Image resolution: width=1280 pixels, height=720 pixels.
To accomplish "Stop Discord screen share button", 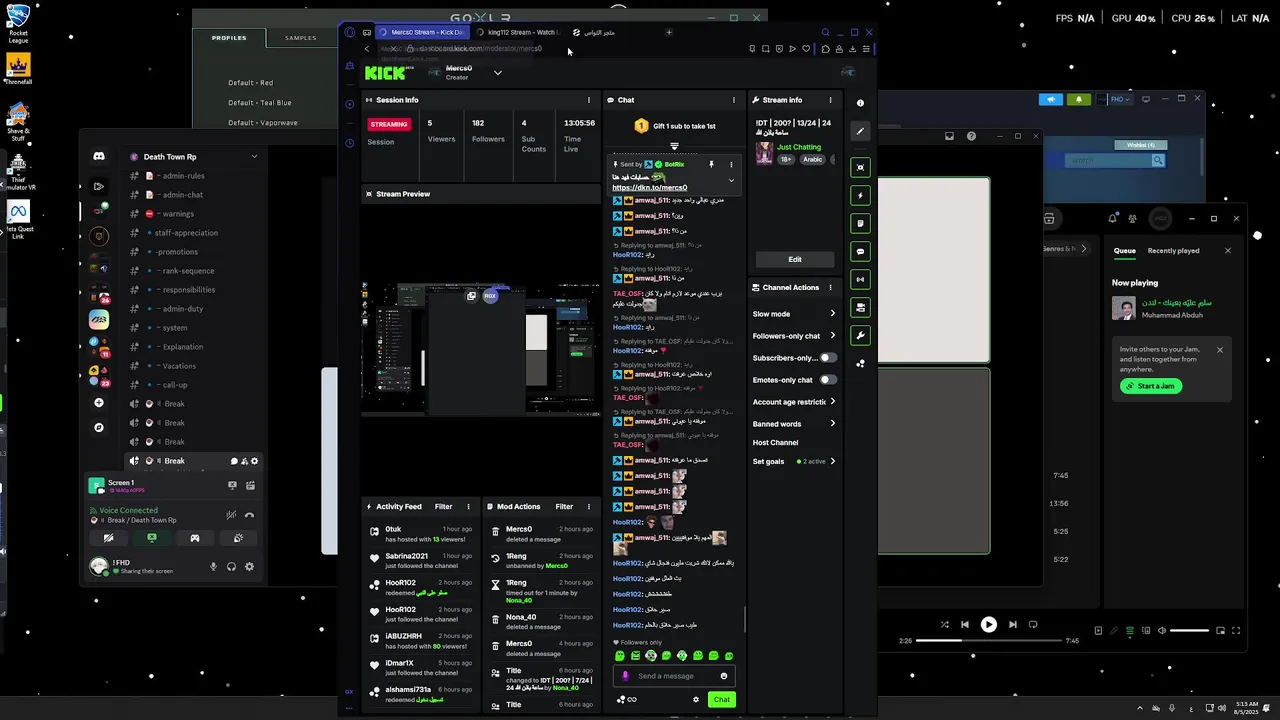I will 152,538.
